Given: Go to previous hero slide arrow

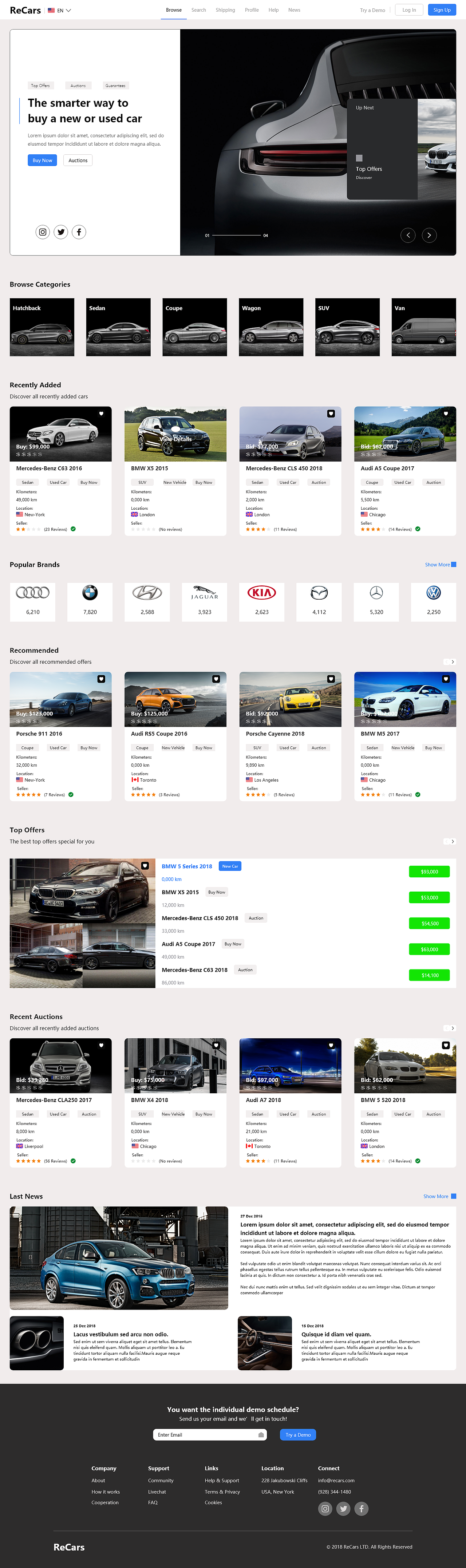Looking at the screenshot, I should point(408,235).
